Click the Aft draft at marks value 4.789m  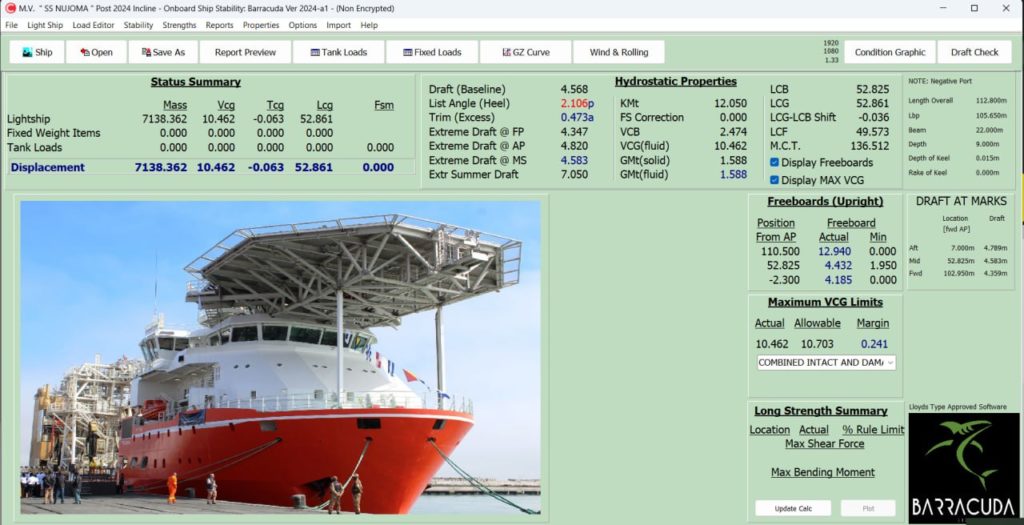click(x=995, y=248)
